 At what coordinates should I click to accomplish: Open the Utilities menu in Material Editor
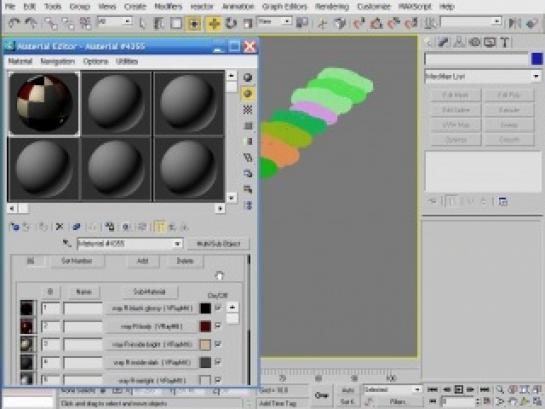(127, 61)
